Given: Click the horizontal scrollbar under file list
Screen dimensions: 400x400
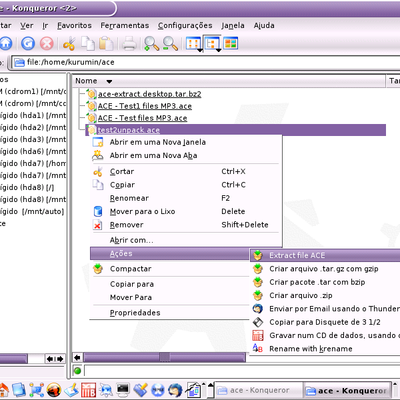Looking at the screenshot, I should [x=164, y=357].
